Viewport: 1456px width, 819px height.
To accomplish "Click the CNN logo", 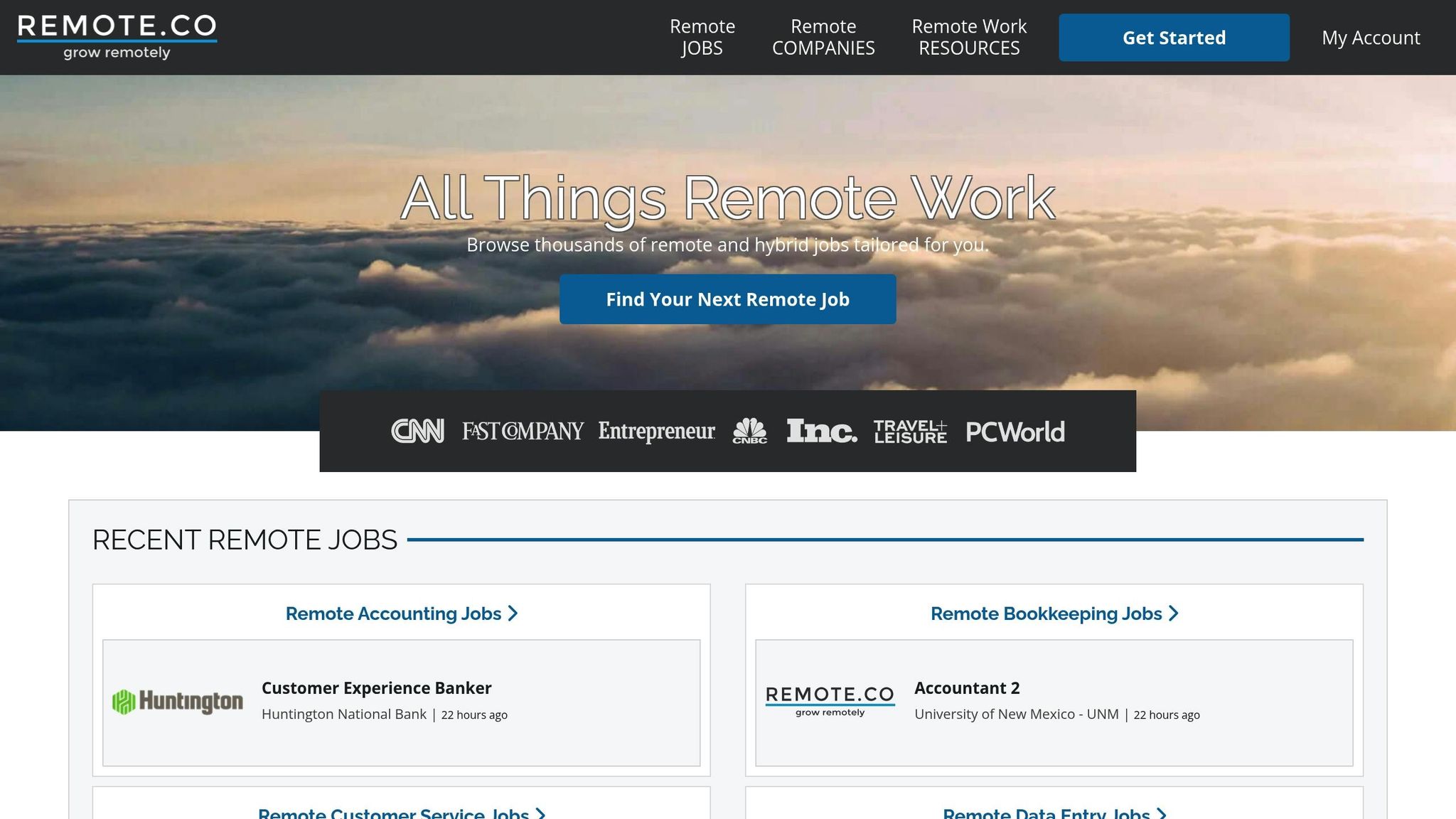I will pos(418,431).
